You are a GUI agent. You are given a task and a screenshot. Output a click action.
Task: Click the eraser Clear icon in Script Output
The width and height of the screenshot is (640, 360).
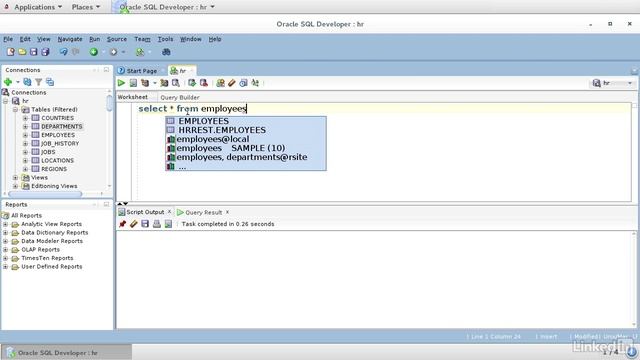[133, 224]
